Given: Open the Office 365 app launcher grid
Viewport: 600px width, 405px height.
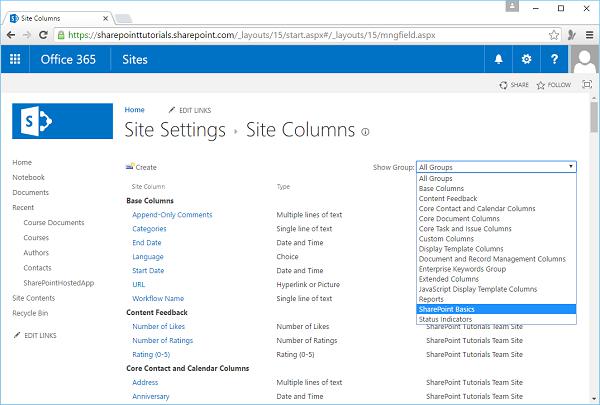Looking at the screenshot, I should [x=15, y=59].
